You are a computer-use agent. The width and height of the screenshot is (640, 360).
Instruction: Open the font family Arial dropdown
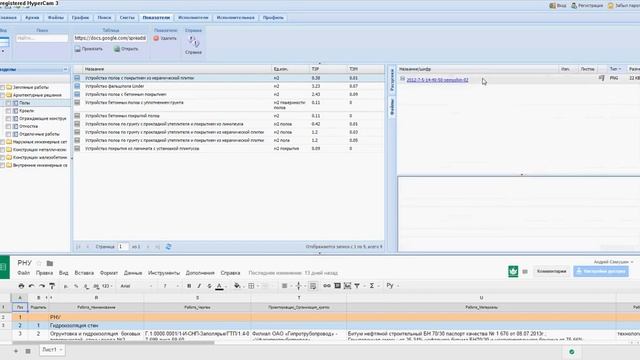pos(136,286)
